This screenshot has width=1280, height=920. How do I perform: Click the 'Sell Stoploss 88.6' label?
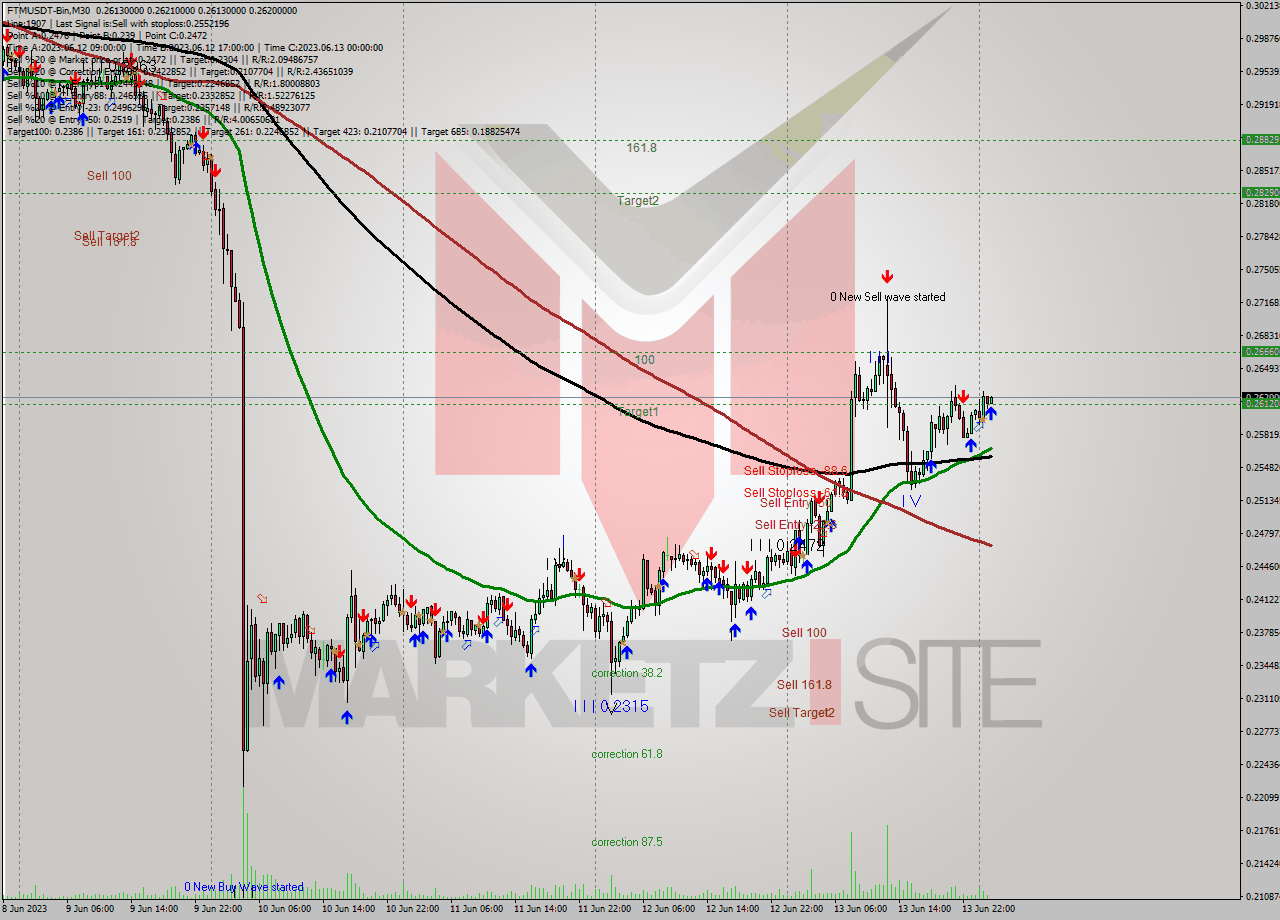click(796, 470)
